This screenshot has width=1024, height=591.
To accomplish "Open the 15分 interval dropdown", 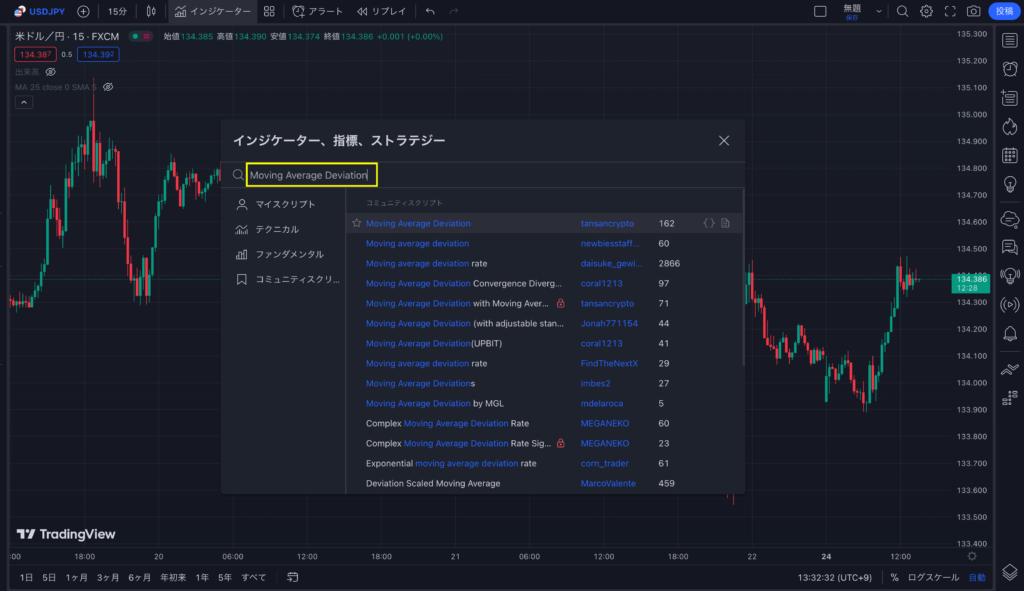I will tap(118, 11).
